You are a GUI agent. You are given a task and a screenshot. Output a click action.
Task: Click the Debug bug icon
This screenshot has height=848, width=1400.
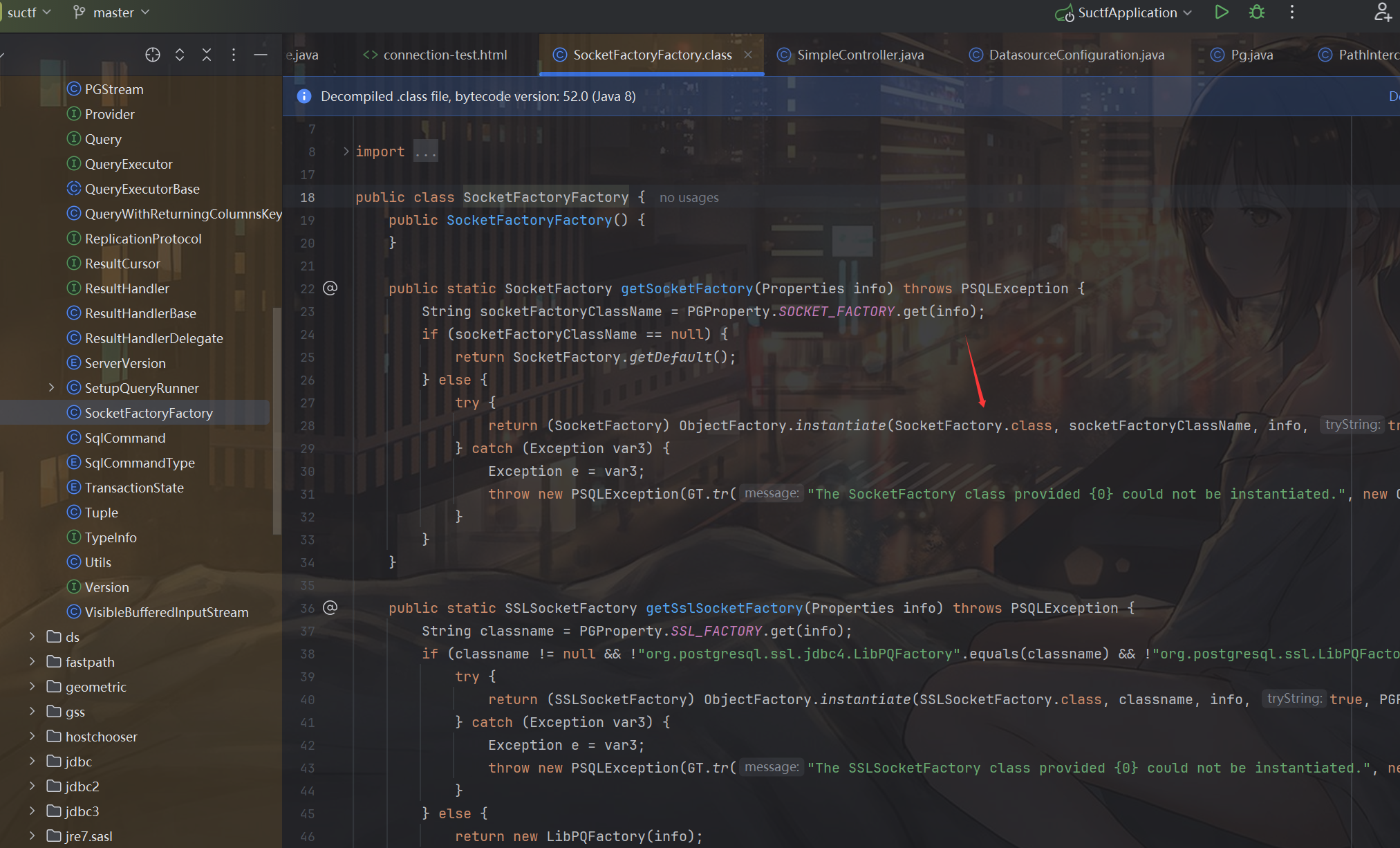click(x=1257, y=12)
